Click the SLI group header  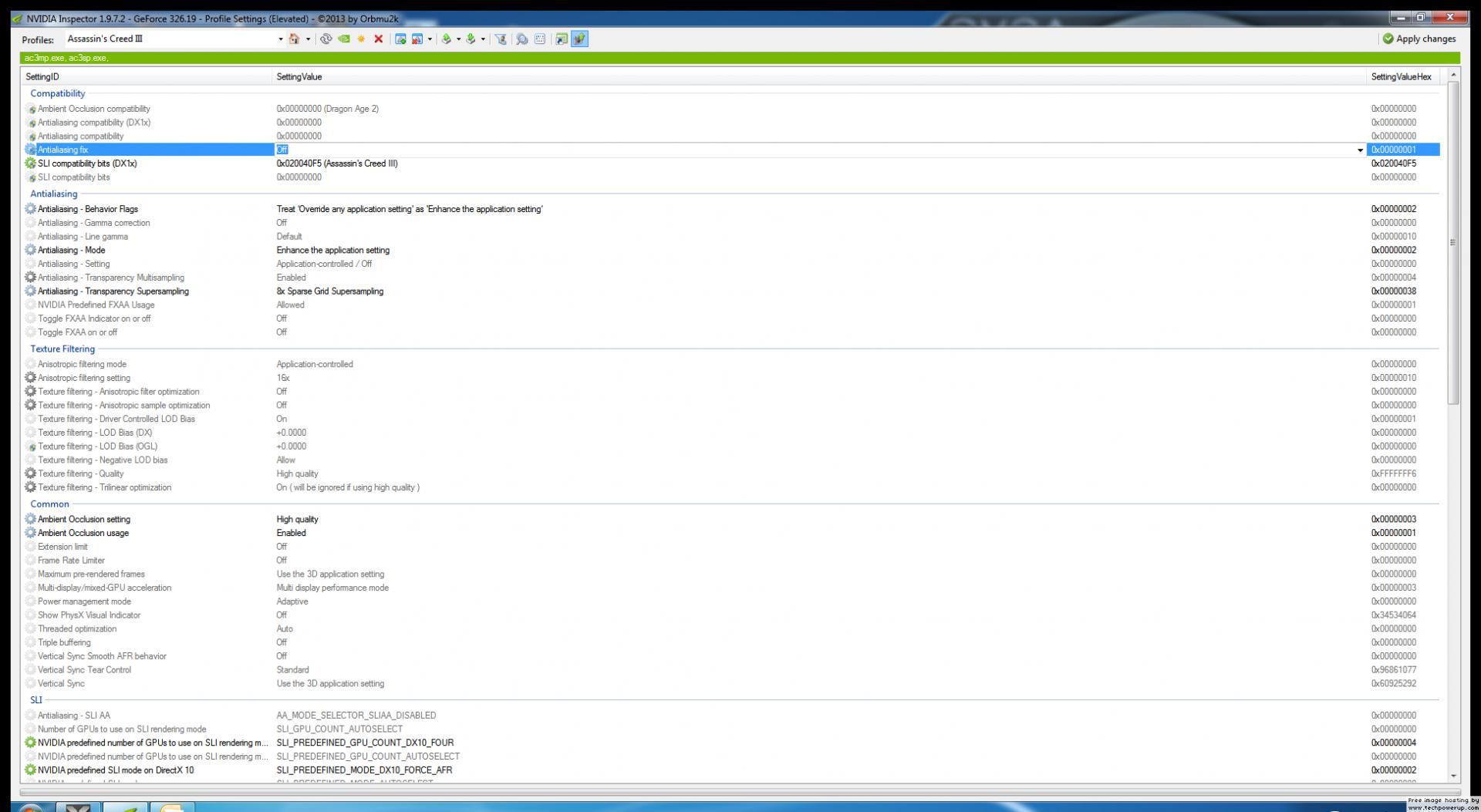(x=36, y=699)
